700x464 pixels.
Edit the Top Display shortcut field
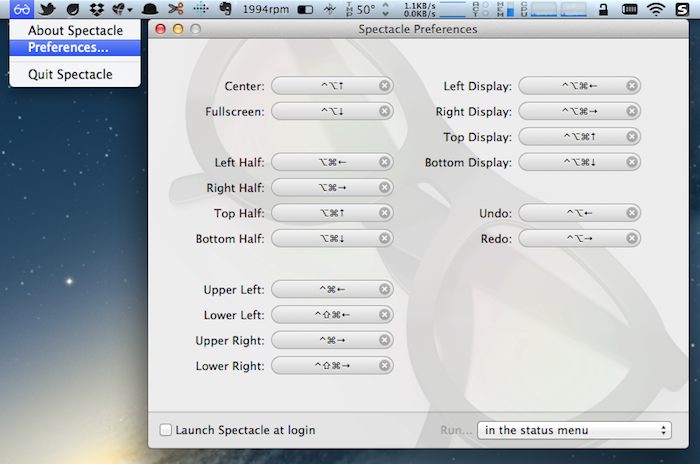tap(579, 136)
